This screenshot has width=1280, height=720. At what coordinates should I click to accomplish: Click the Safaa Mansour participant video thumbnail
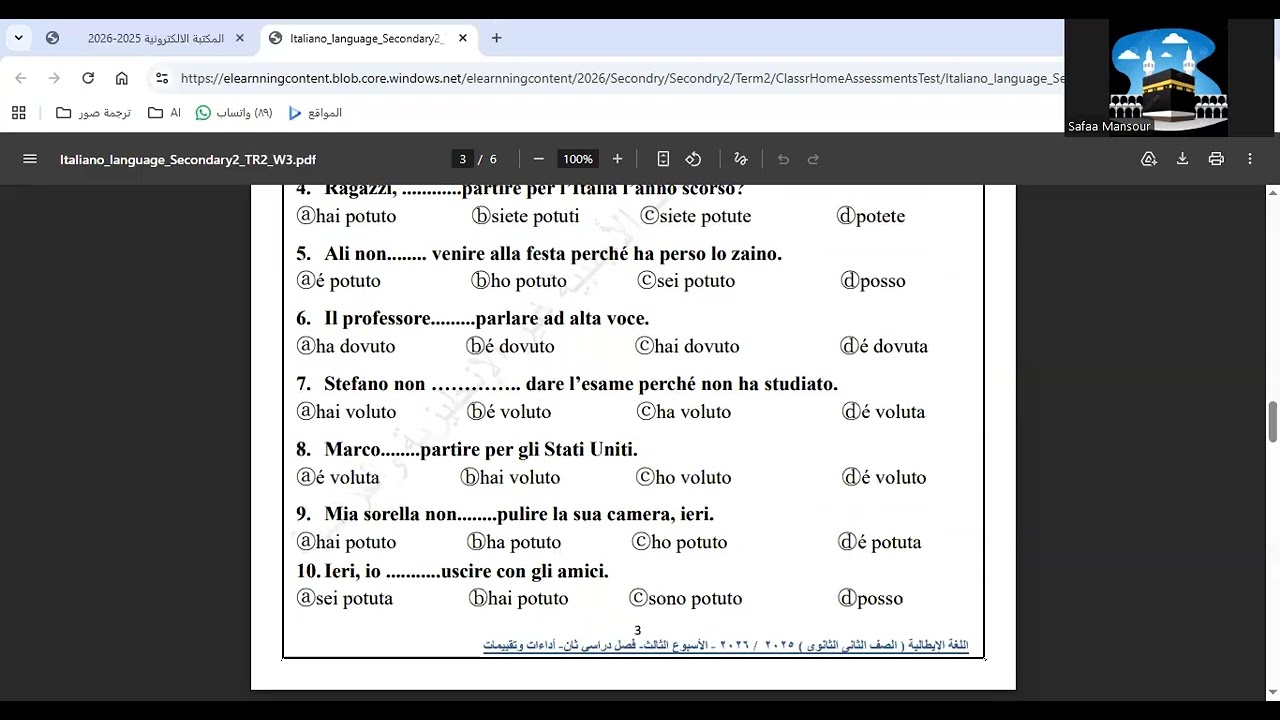point(1169,77)
